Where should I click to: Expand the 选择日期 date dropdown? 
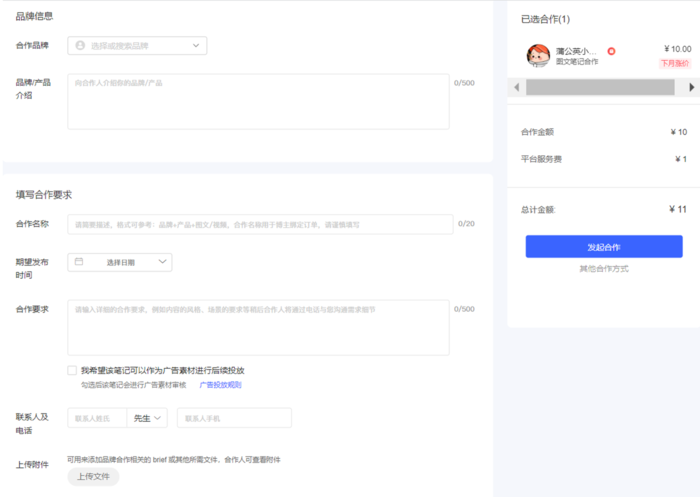click(x=120, y=262)
